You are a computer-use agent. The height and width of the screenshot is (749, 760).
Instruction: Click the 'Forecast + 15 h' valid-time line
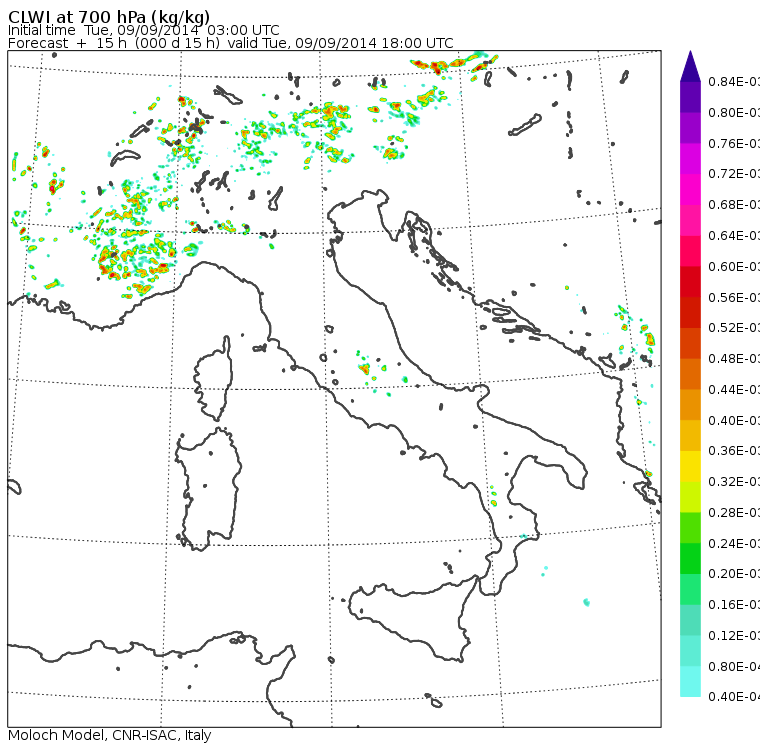point(231,43)
